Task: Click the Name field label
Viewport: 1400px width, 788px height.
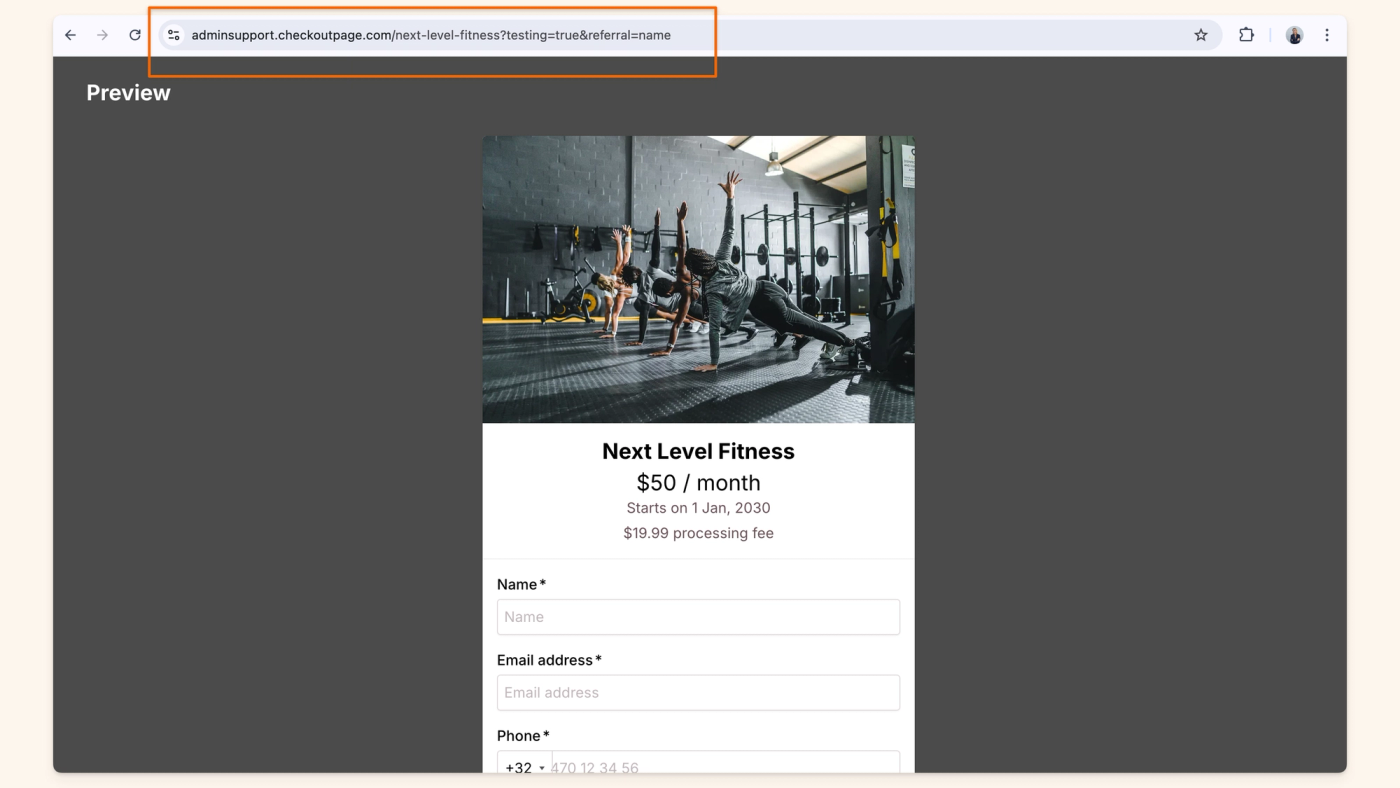Action: tap(521, 584)
